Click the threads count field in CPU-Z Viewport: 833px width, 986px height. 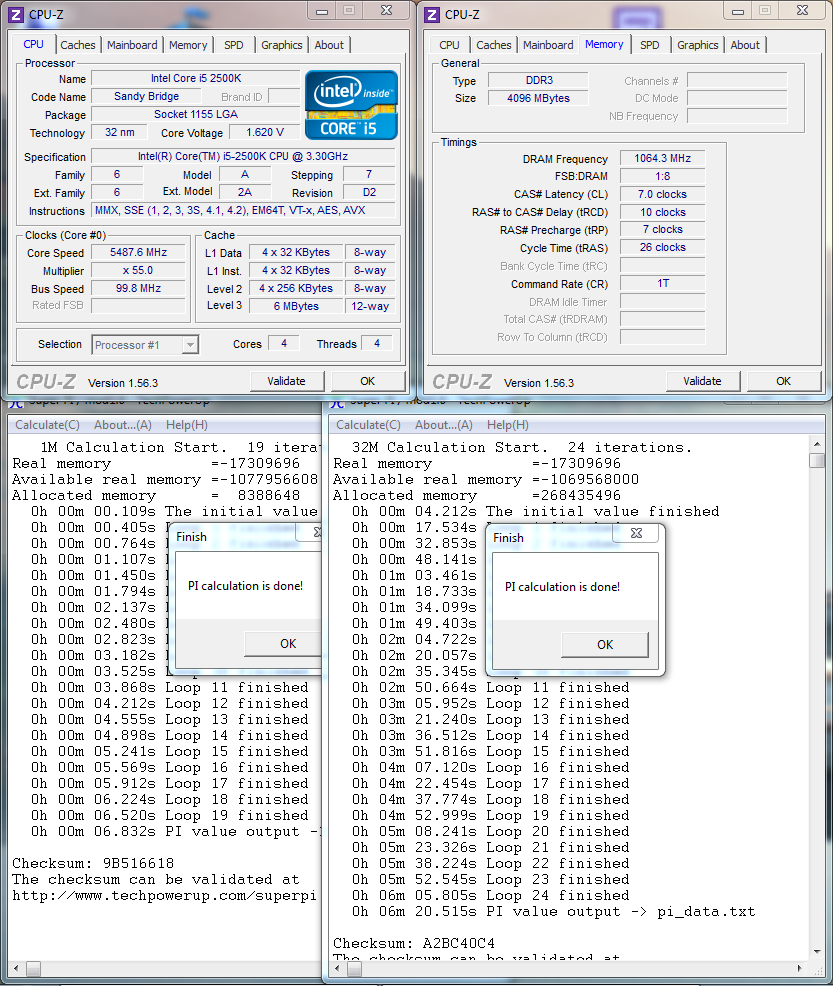pyautogui.click(x=377, y=343)
